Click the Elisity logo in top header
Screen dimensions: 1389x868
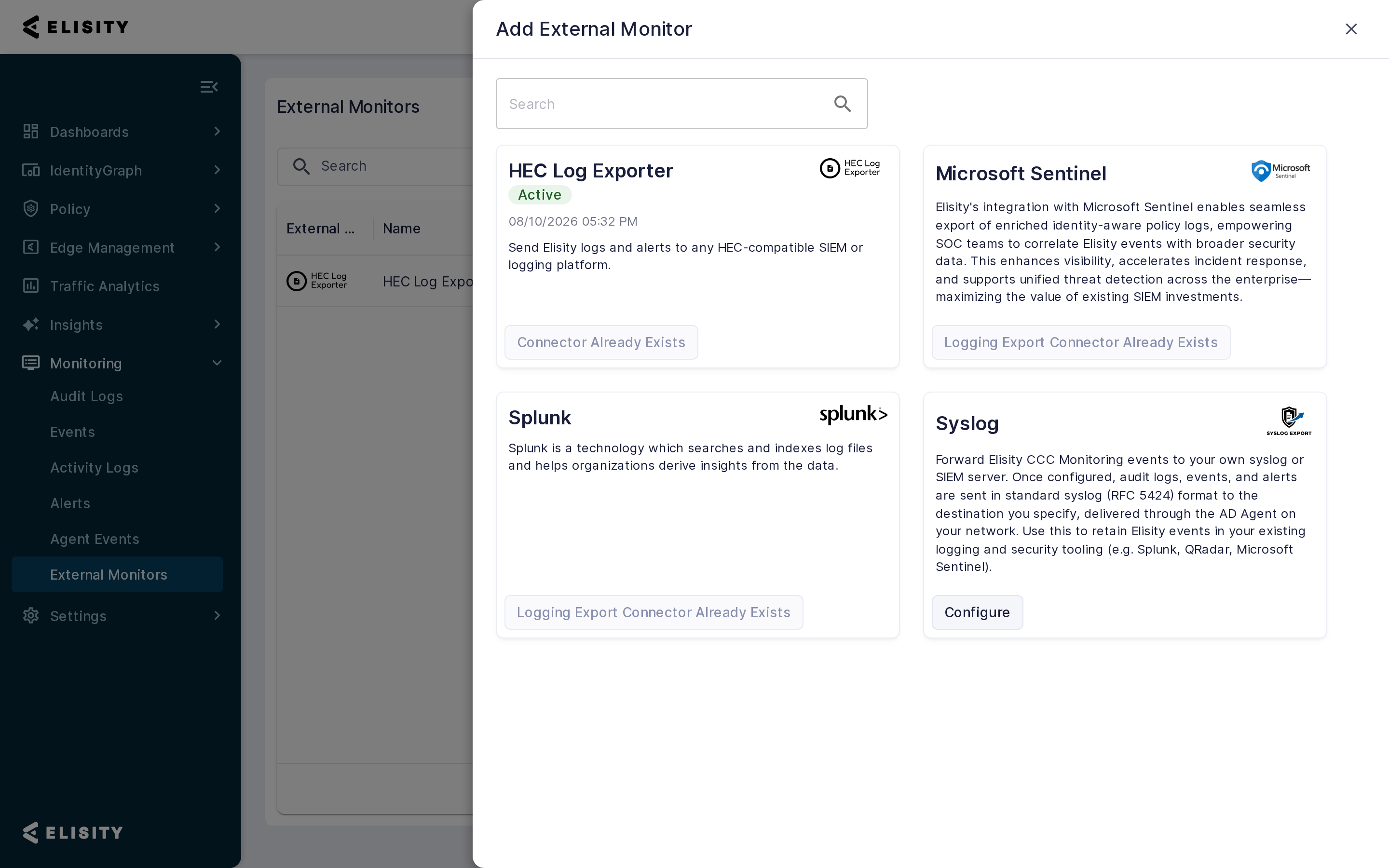coord(76,27)
